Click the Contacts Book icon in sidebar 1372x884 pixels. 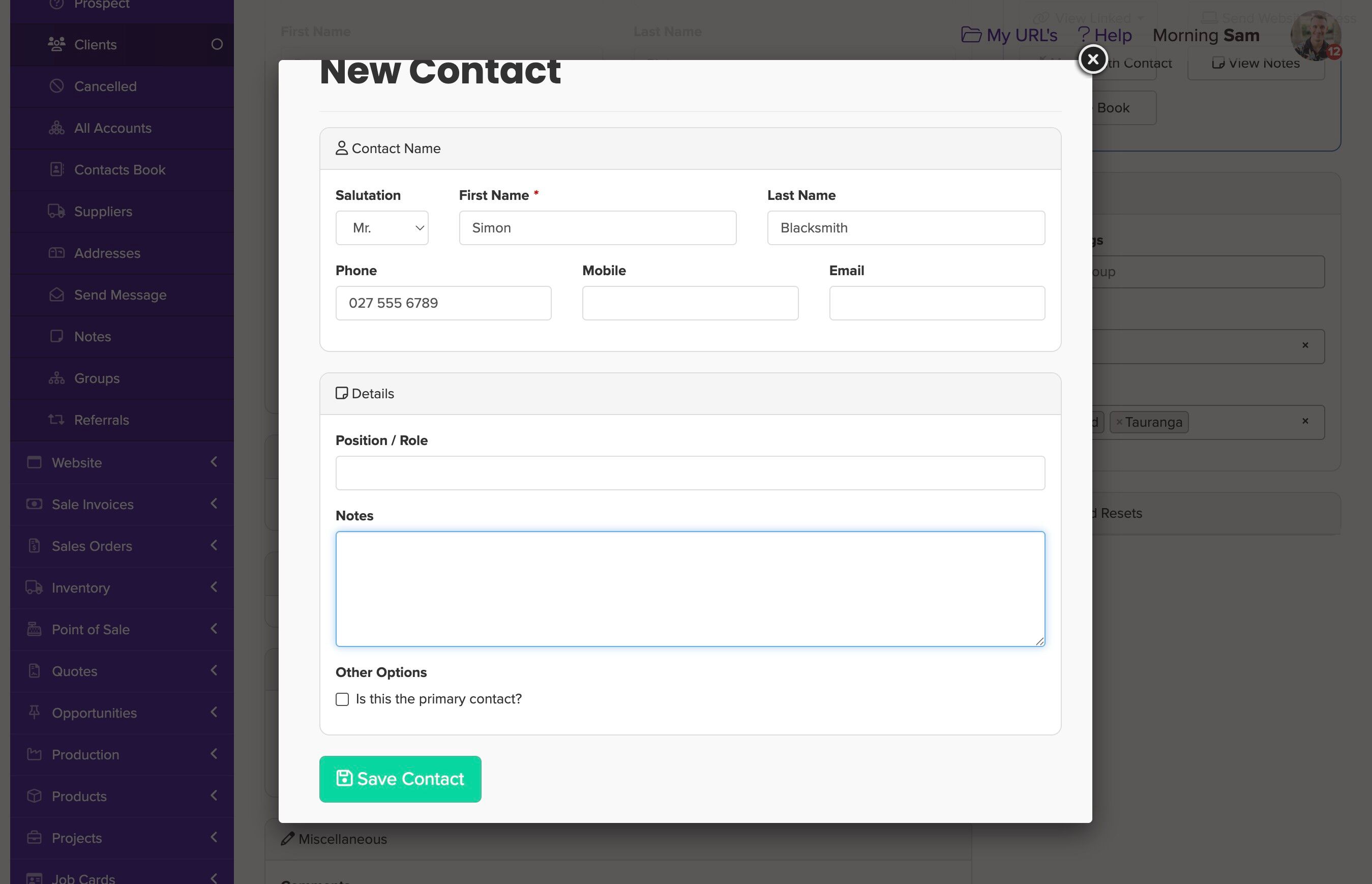coord(56,169)
